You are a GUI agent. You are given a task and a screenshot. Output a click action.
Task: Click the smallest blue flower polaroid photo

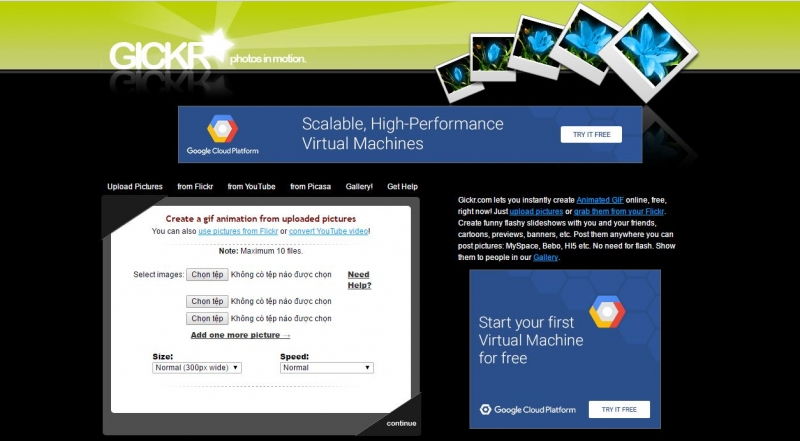coord(459,78)
